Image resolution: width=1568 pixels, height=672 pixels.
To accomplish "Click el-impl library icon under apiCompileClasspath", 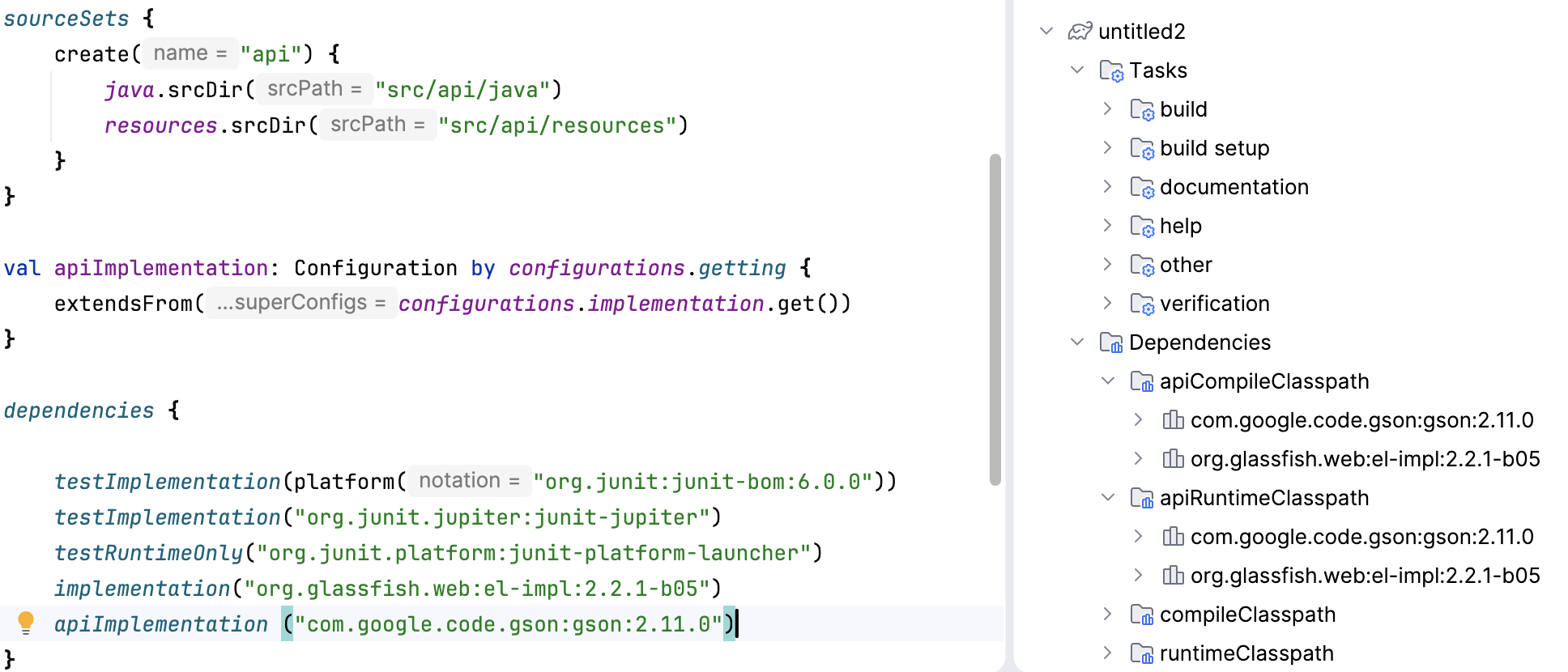I will 1173,458.
